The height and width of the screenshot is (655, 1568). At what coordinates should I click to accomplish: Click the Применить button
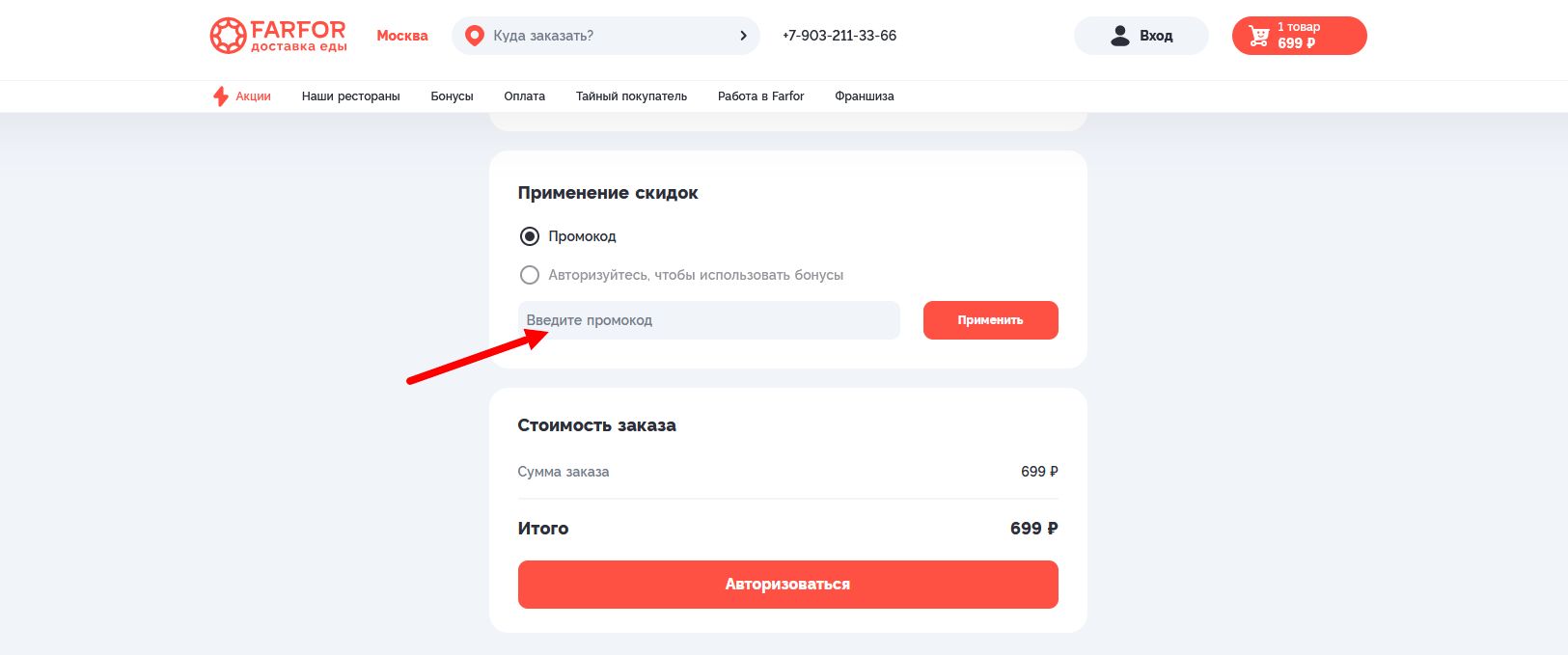(x=990, y=319)
